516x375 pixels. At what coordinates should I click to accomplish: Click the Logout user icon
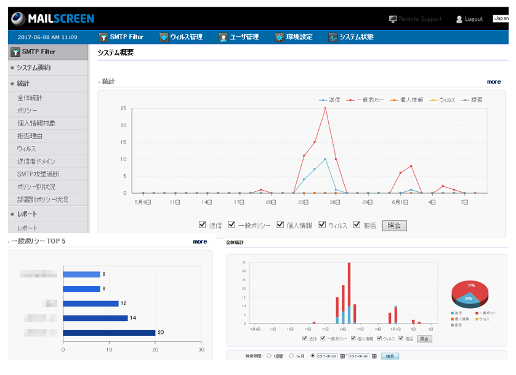[x=459, y=19]
